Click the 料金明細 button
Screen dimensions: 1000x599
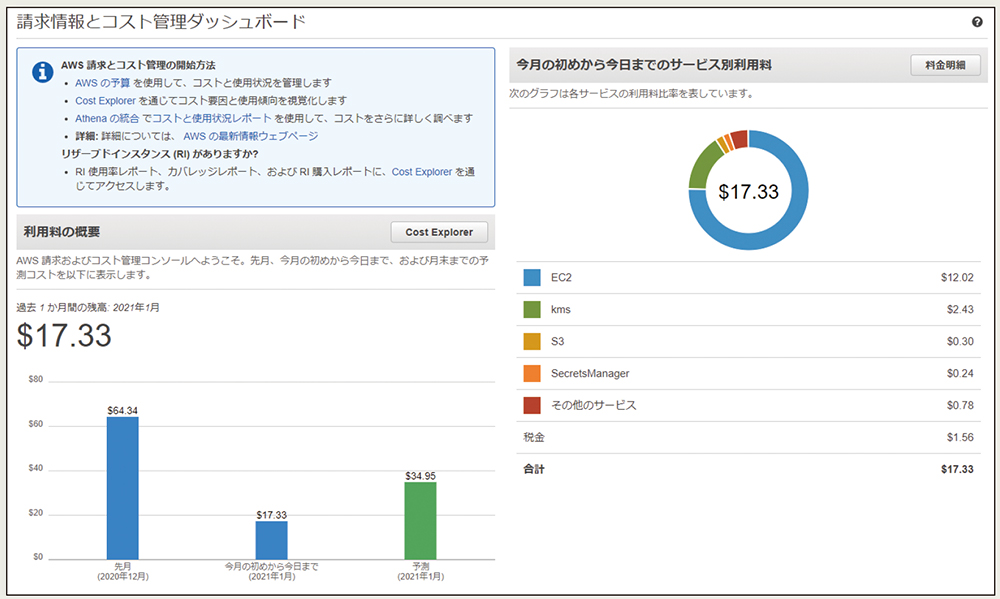(x=945, y=65)
